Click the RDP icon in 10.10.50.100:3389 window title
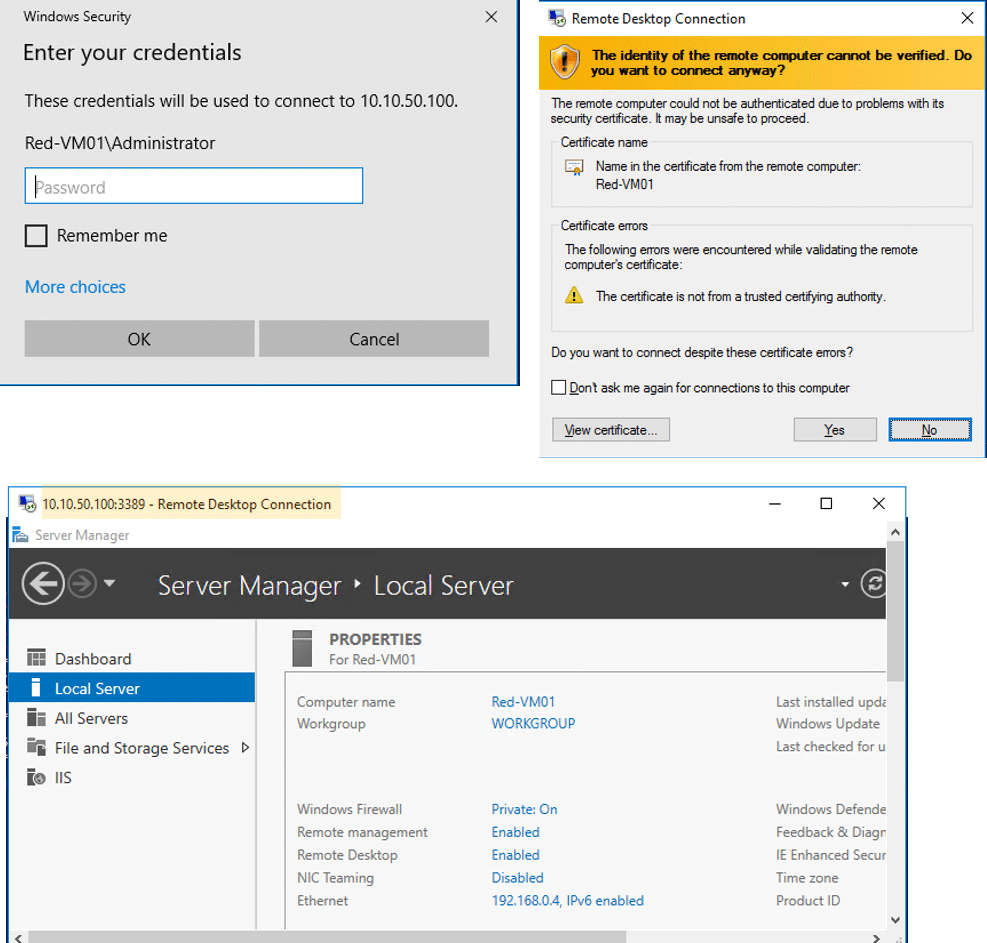 (27, 504)
